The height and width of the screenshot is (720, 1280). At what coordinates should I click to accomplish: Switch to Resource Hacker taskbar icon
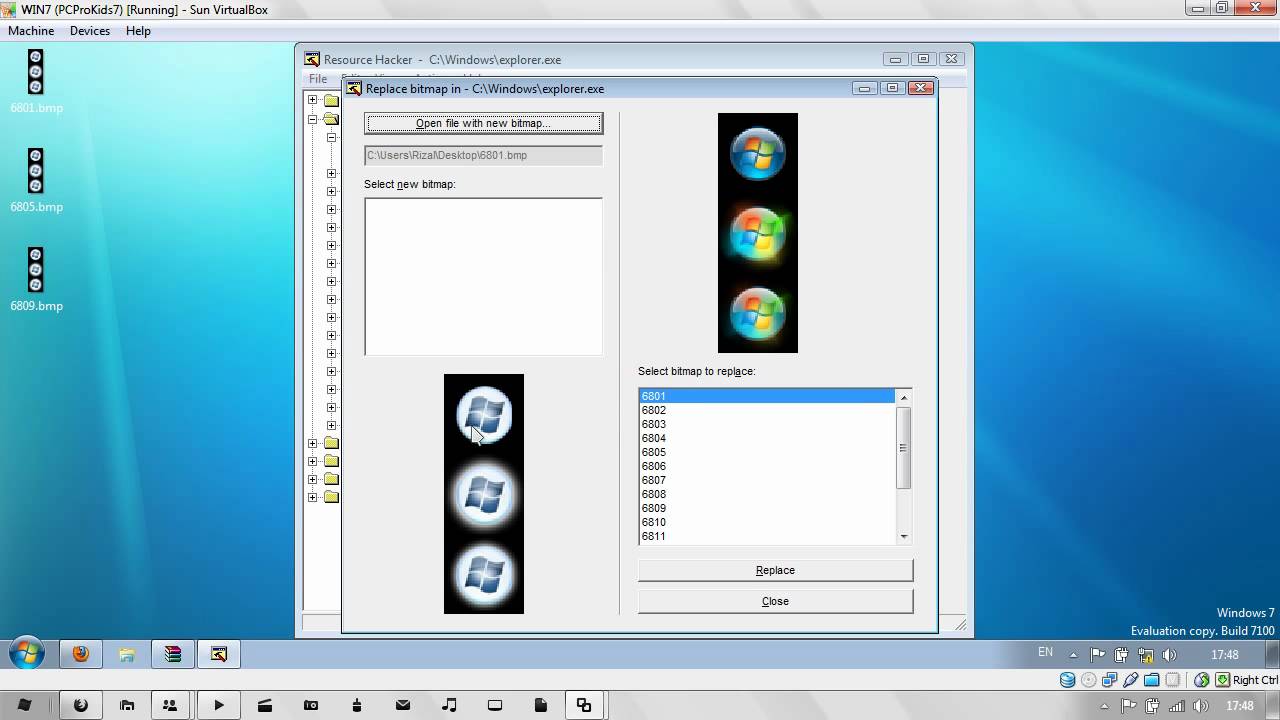pos(219,654)
